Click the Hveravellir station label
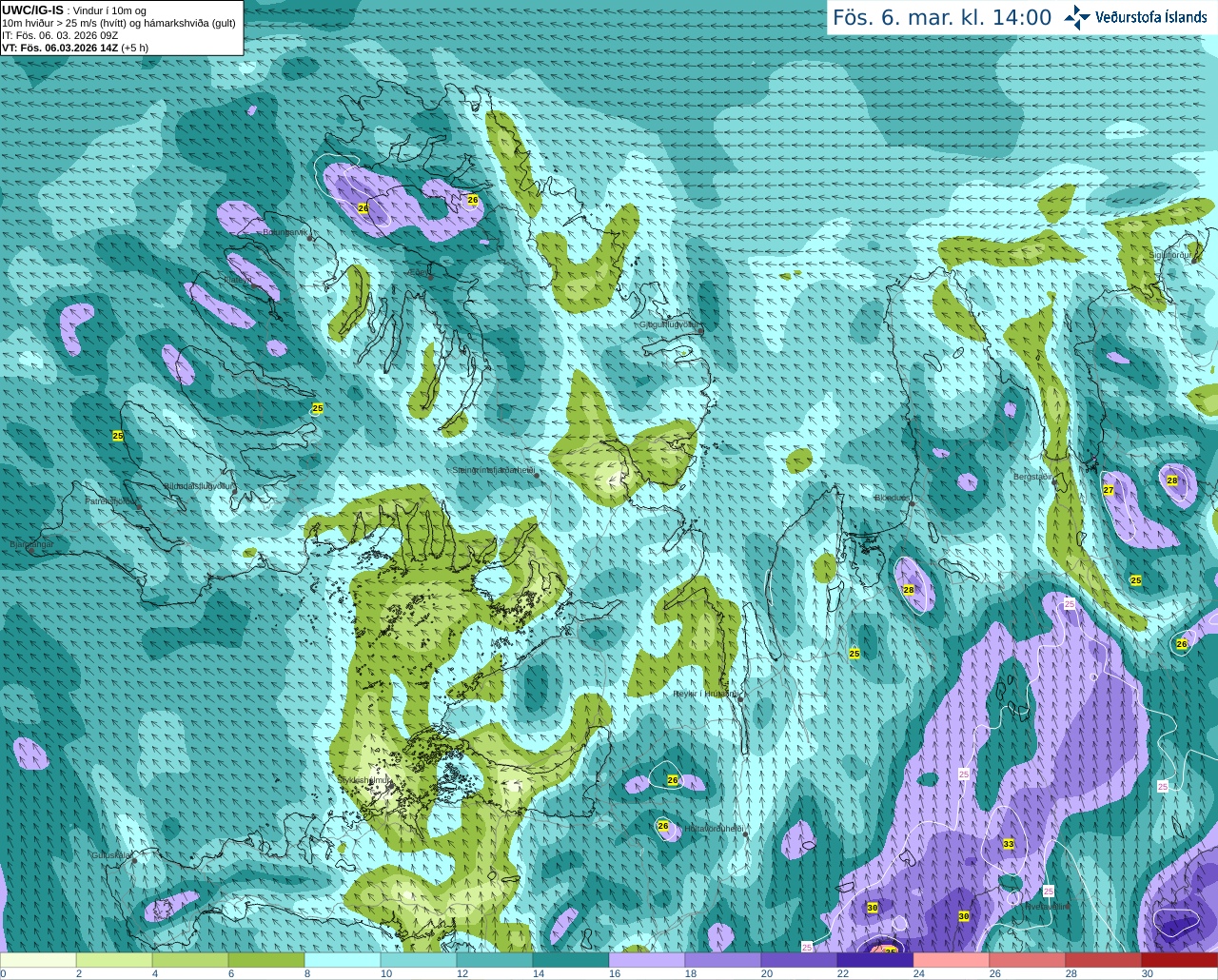1218x980 pixels. pos(1047,907)
